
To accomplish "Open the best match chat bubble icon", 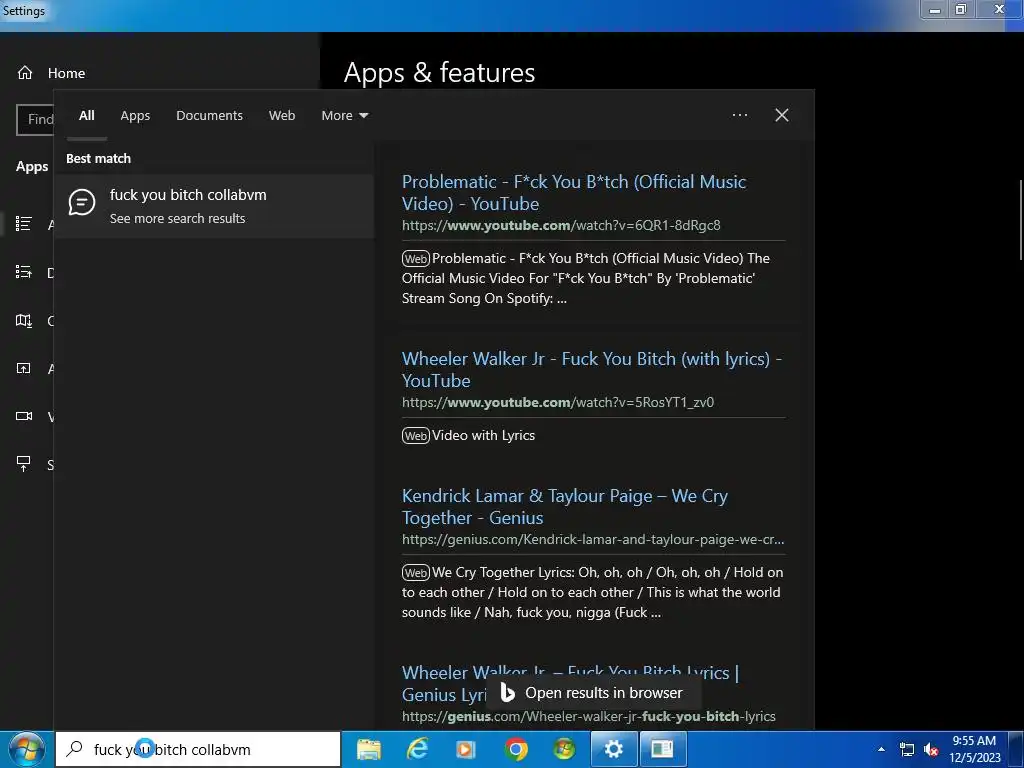I will point(82,203).
